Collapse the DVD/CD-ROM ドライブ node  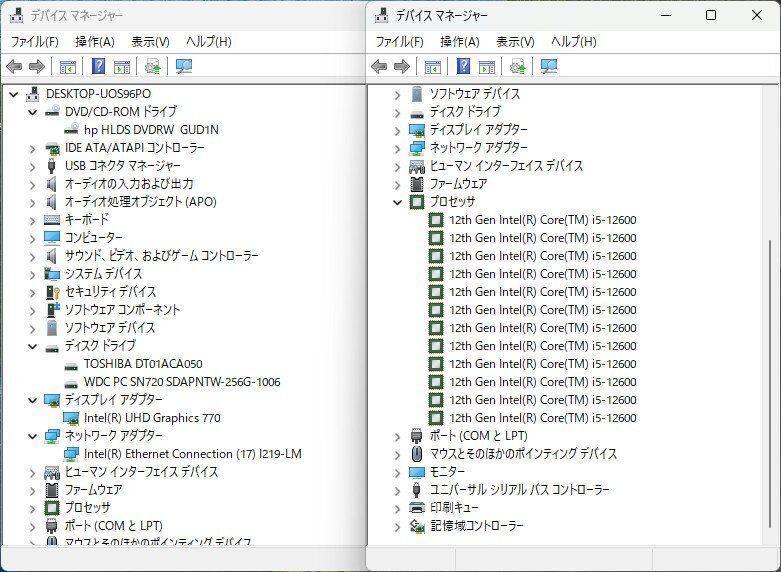[x=33, y=112]
